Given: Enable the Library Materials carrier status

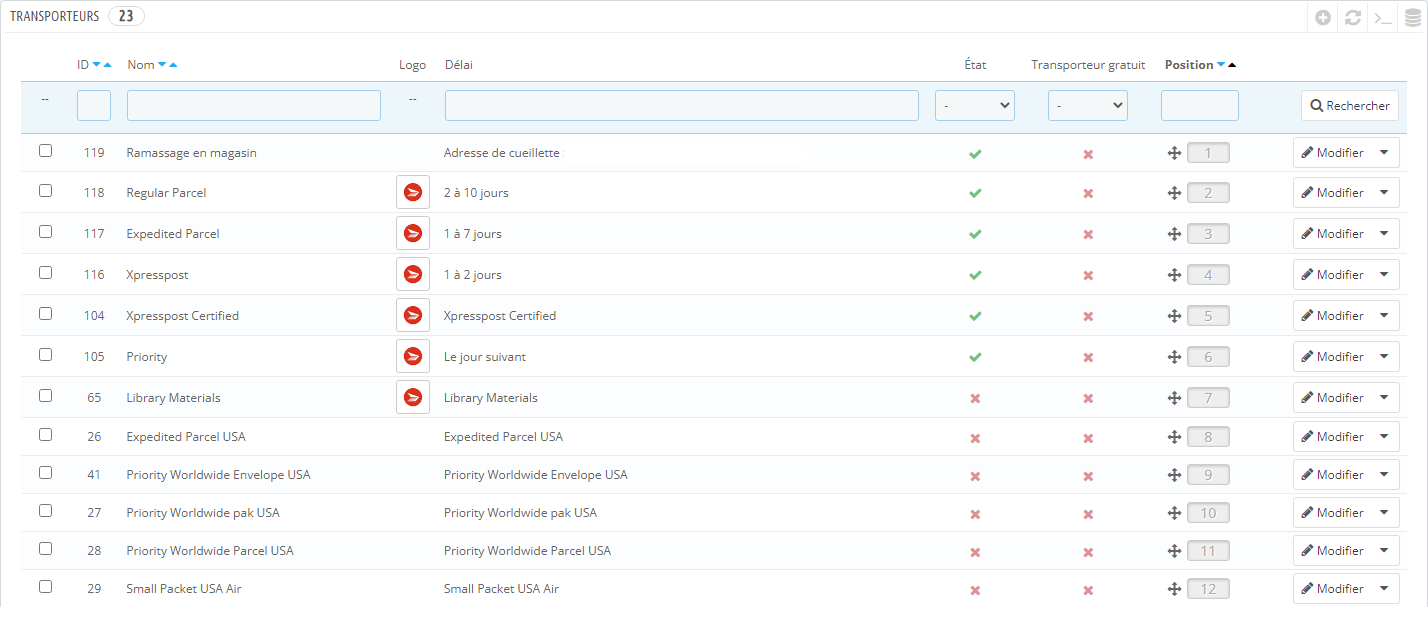Looking at the screenshot, I should point(975,398).
